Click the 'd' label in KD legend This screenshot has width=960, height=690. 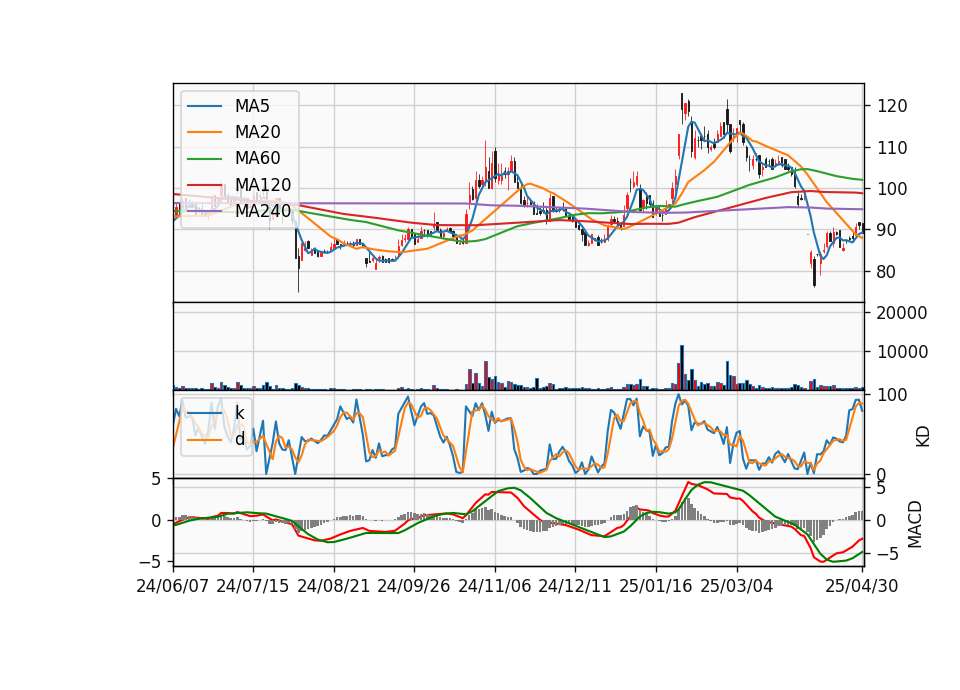pos(239,439)
